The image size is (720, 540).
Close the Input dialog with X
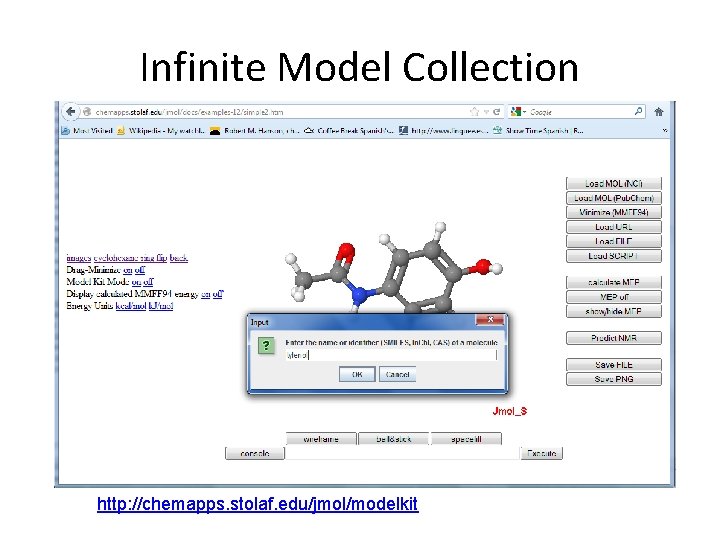pyautogui.click(x=490, y=320)
